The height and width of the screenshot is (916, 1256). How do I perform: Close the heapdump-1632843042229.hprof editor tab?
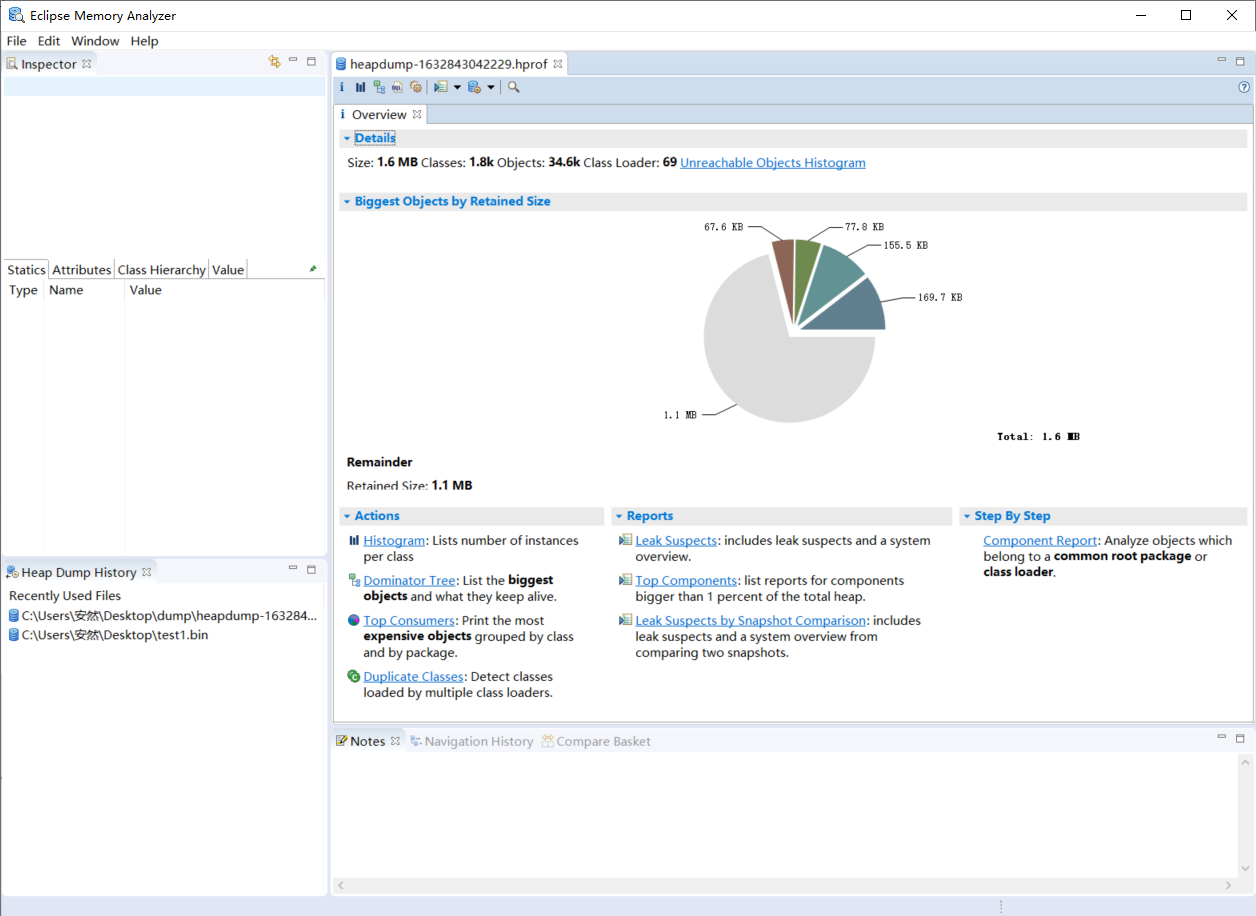[x=558, y=64]
